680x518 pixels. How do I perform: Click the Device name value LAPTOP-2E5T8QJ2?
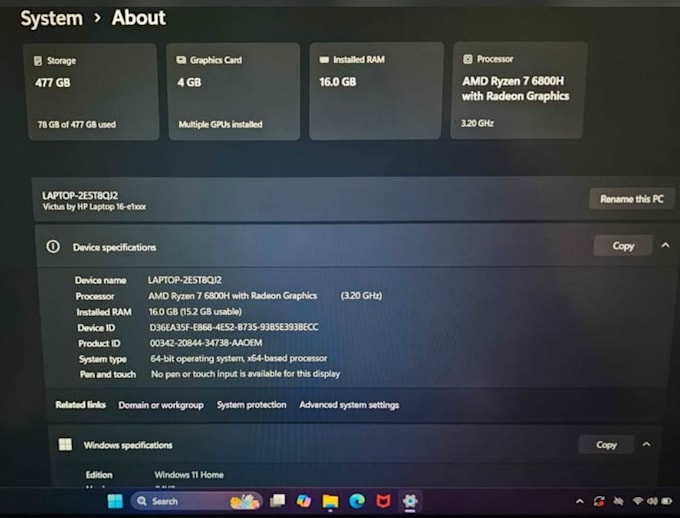[x=185, y=280]
